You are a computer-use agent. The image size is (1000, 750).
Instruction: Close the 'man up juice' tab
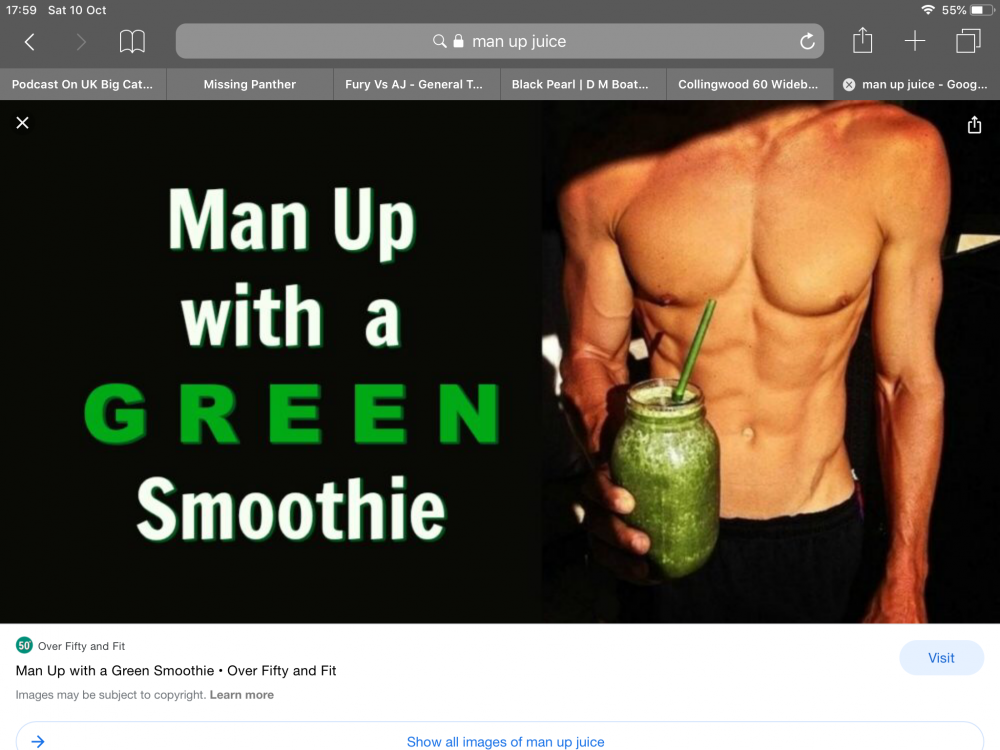click(x=849, y=85)
